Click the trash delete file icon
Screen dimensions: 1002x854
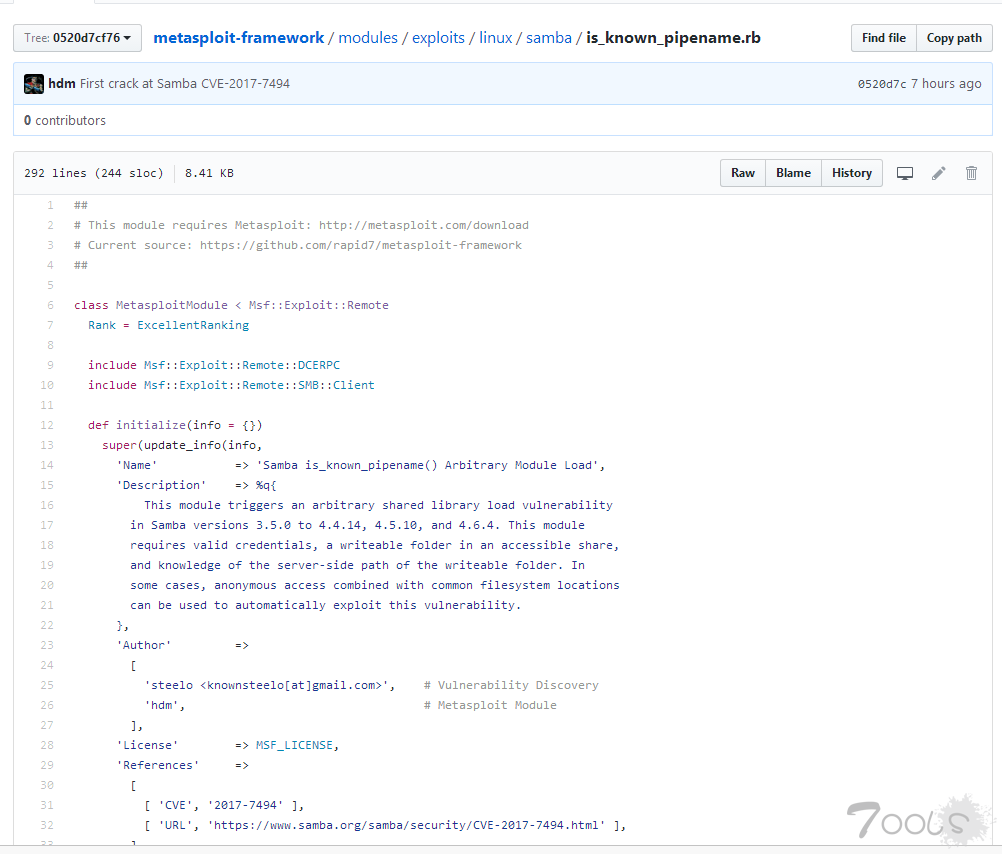click(x=971, y=173)
